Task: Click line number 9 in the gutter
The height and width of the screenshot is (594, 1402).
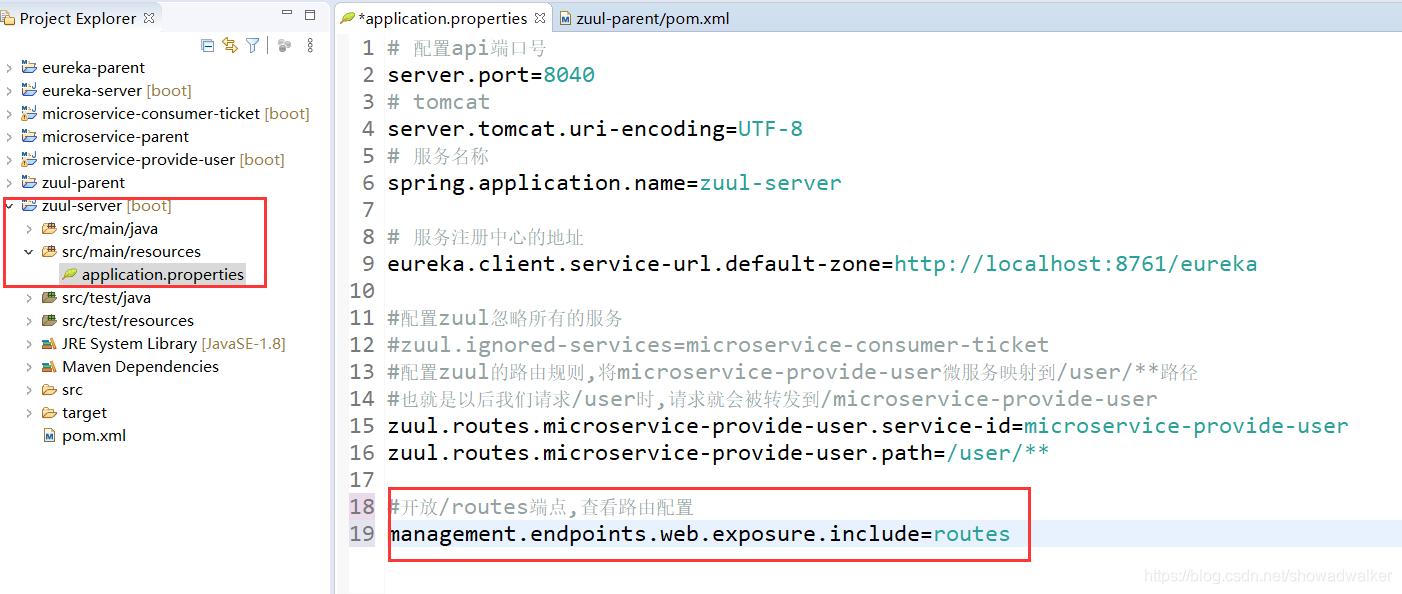Action: coord(368,264)
